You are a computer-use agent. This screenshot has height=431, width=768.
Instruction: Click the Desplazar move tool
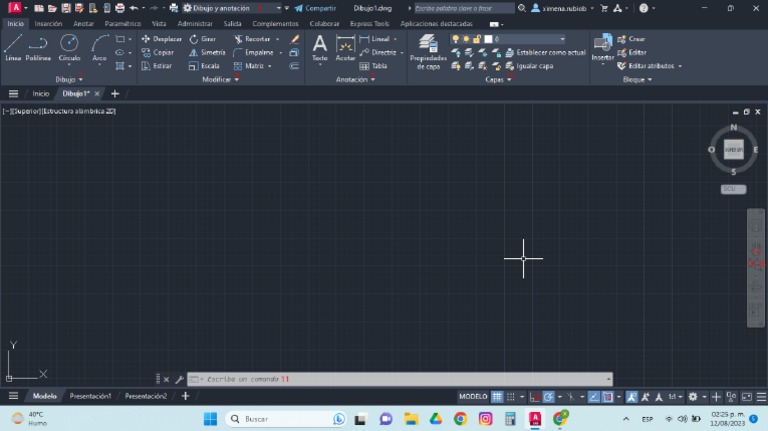click(161, 39)
